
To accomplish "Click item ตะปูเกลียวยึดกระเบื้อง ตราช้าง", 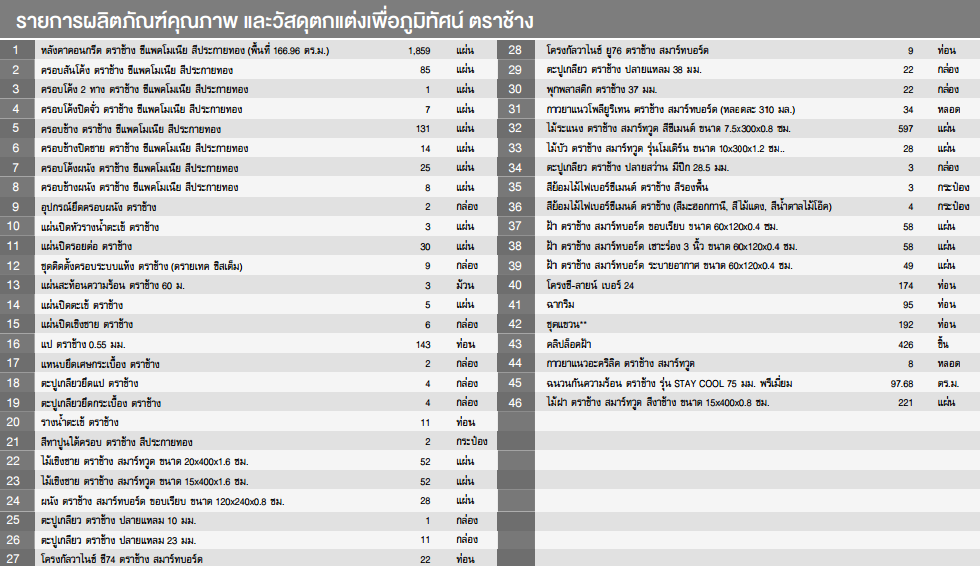I will coord(101,403).
